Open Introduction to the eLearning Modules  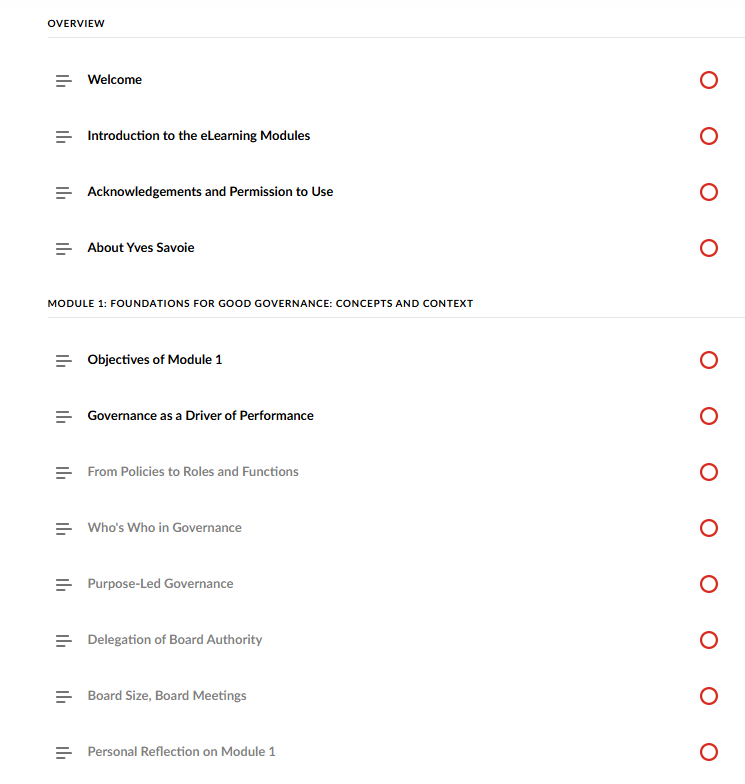coord(198,136)
